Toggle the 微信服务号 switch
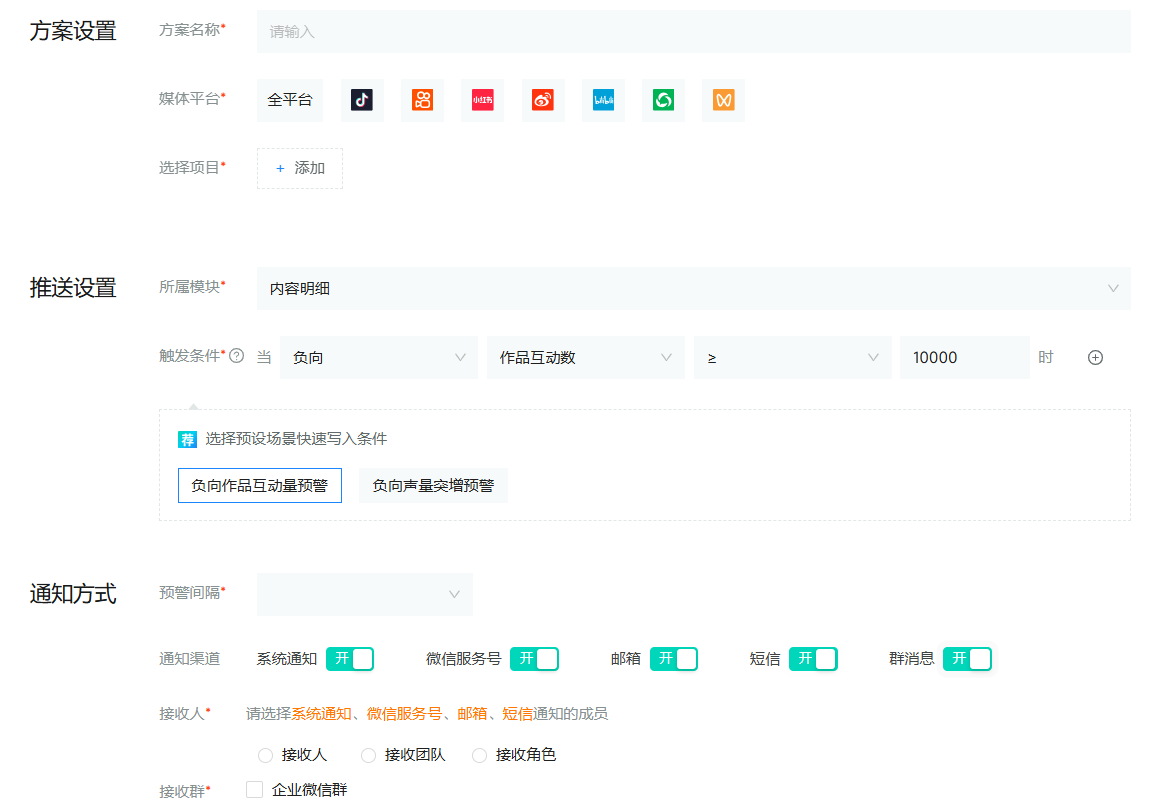1149x805 pixels. [x=534, y=659]
